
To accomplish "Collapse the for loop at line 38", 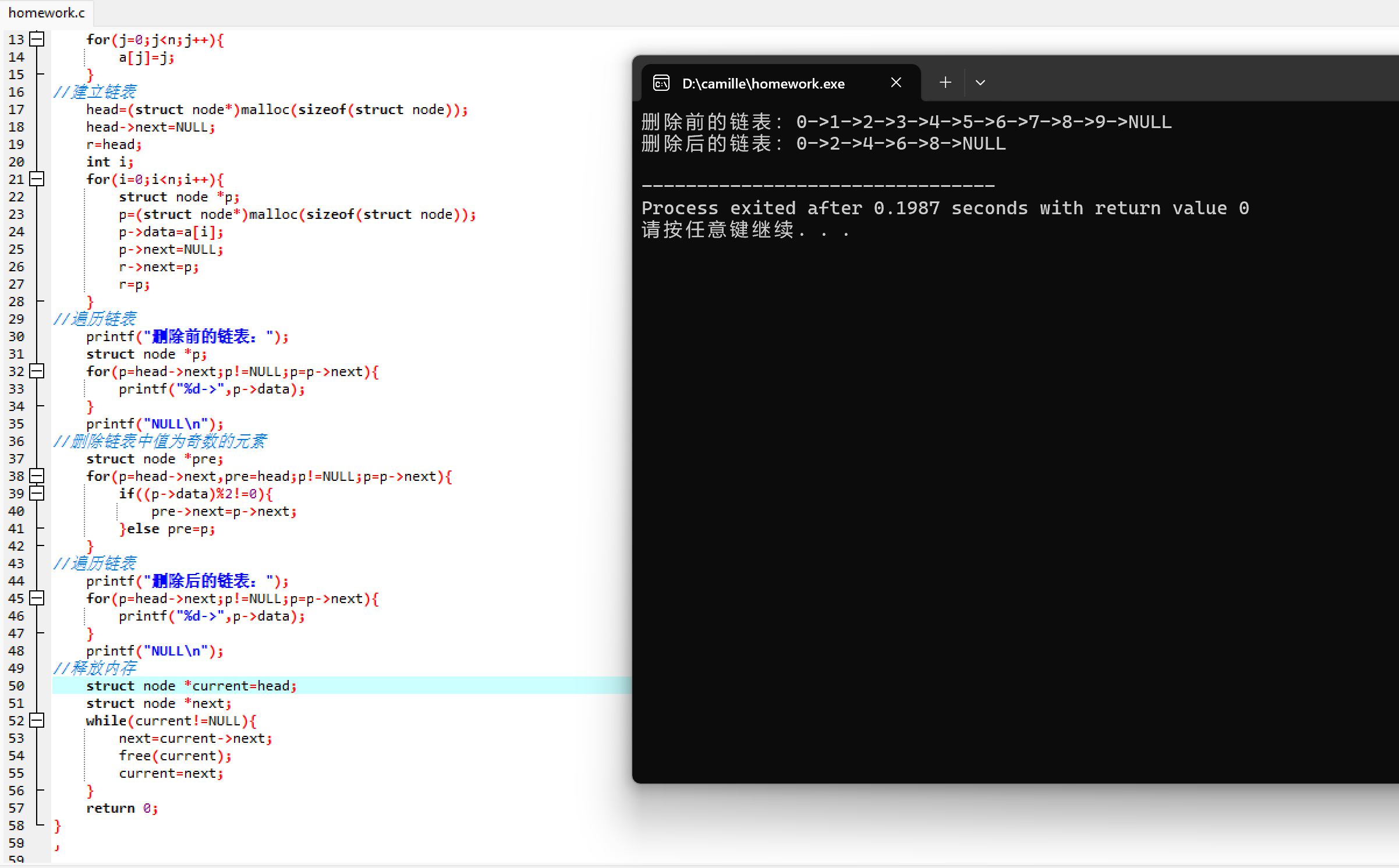I will tap(37, 476).
